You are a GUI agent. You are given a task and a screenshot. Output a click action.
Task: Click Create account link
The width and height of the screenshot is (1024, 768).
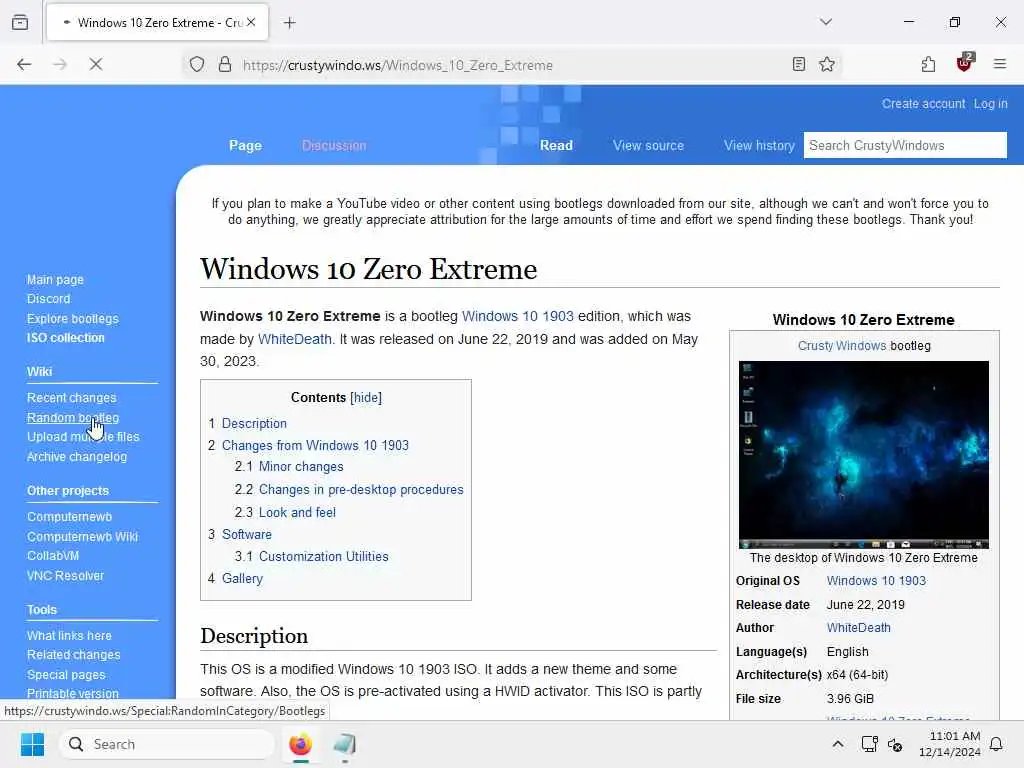923,104
